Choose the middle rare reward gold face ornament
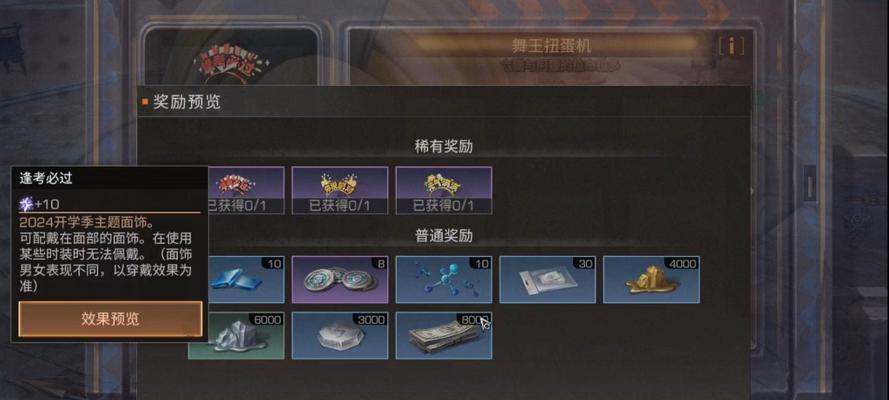 pyautogui.click(x=340, y=190)
